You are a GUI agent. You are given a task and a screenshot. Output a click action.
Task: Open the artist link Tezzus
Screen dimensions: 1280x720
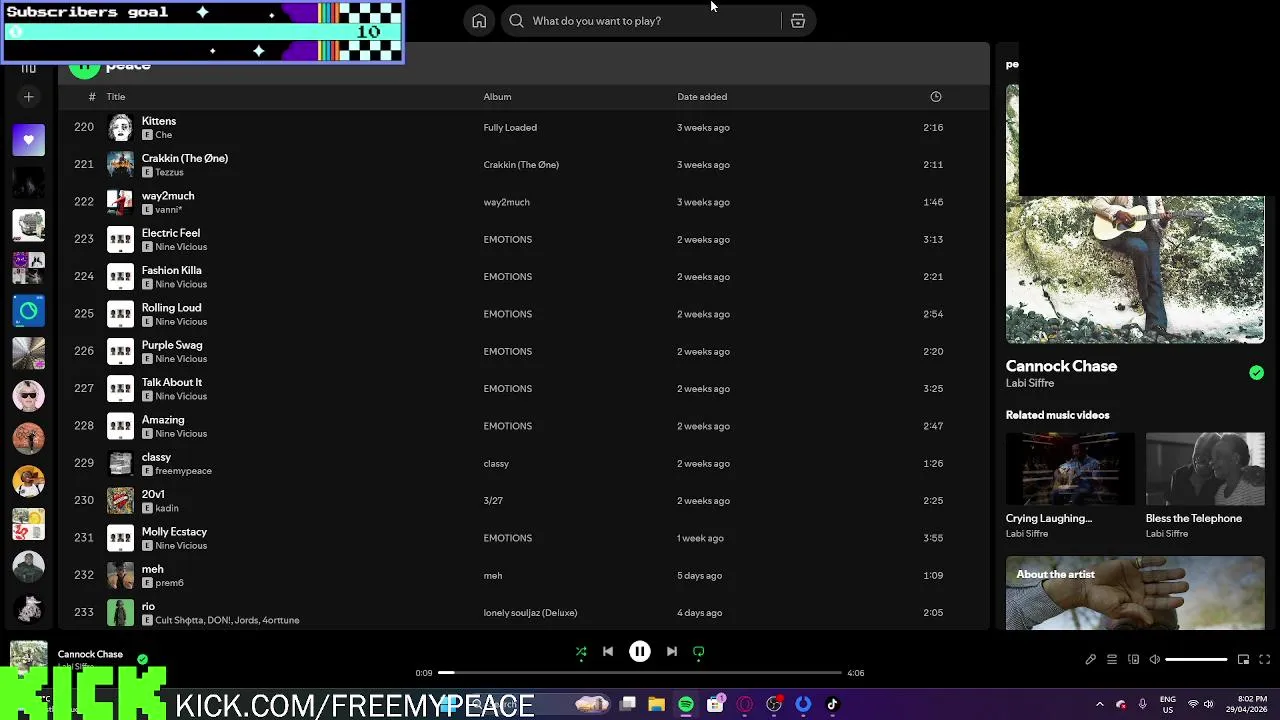click(x=169, y=172)
